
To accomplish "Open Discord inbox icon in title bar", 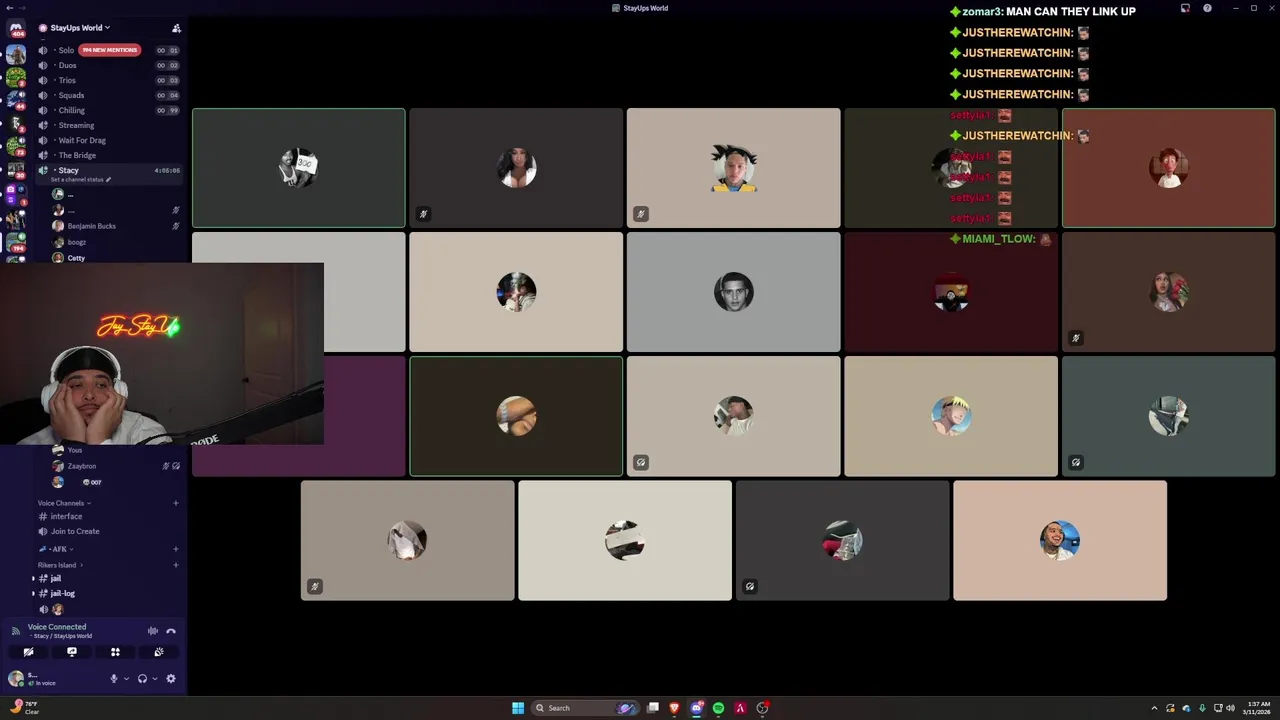I will pyautogui.click(x=1185, y=8).
